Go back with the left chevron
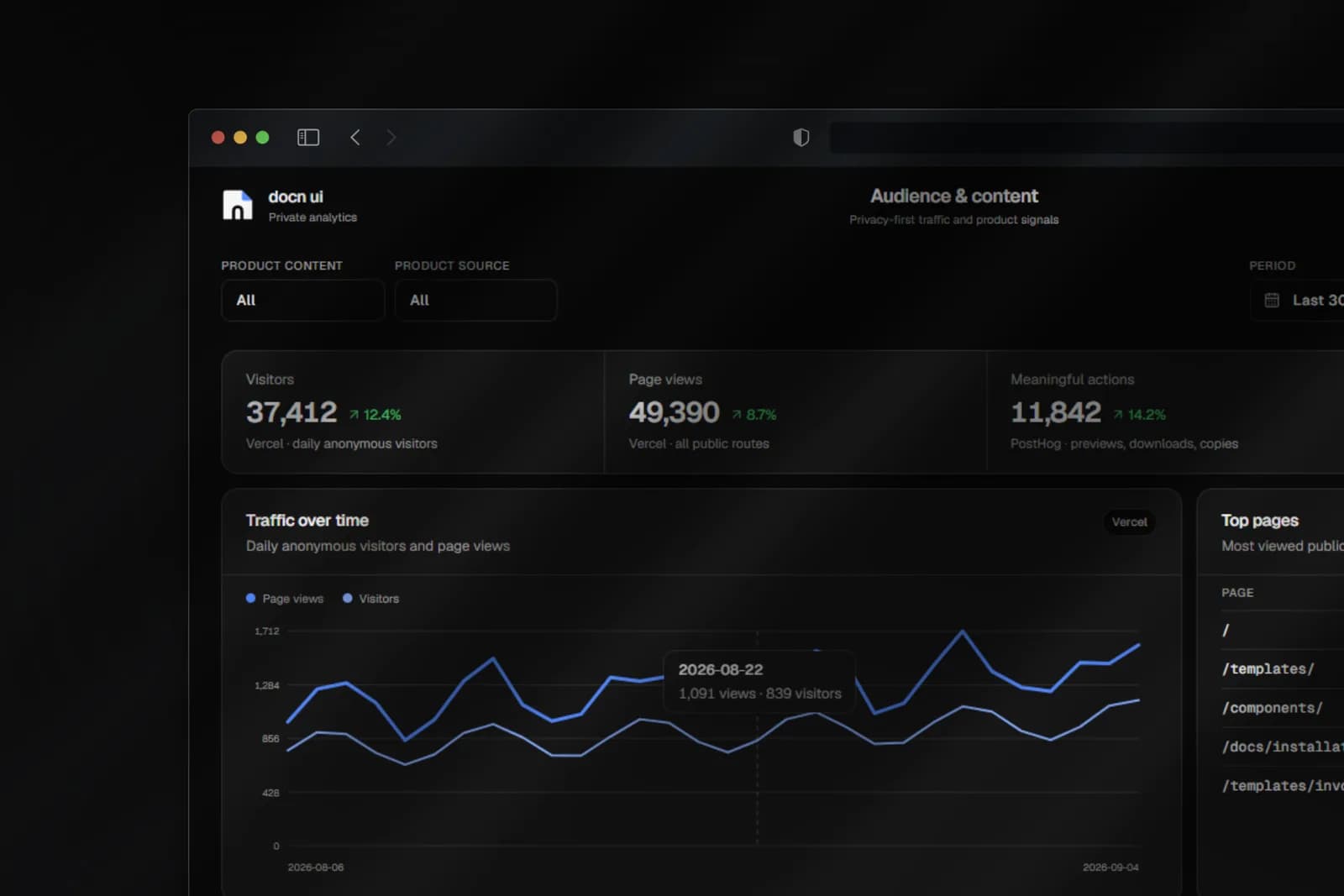Screen dimensions: 1344x896 pos(355,137)
